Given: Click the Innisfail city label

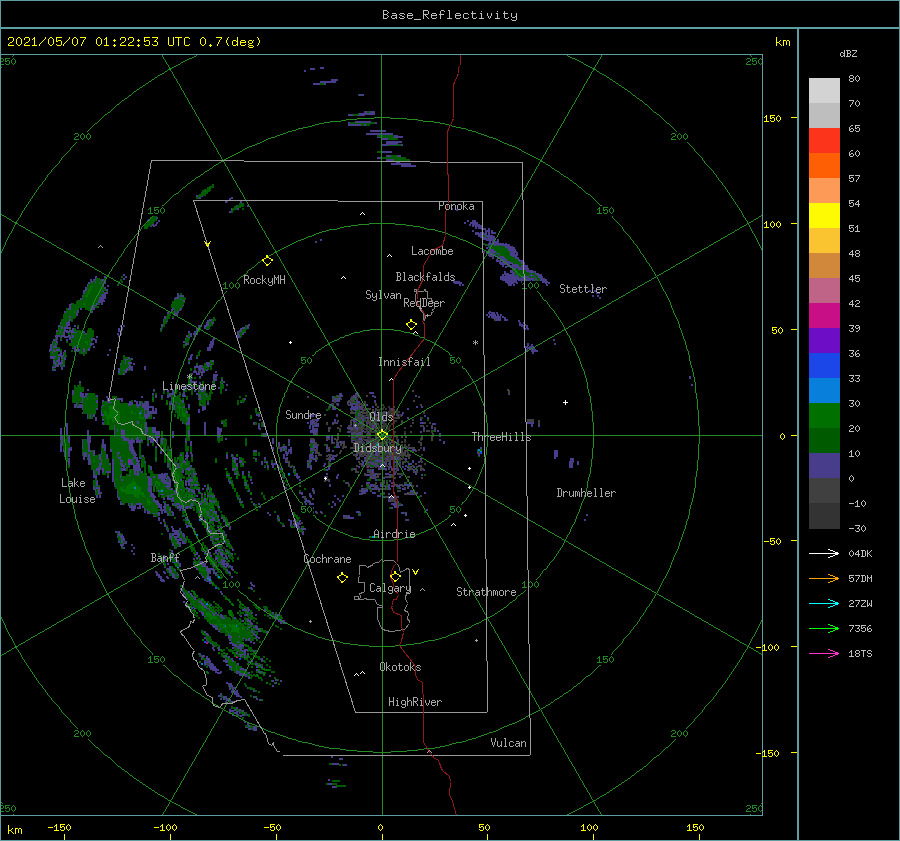Looking at the screenshot, I should (x=404, y=362).
